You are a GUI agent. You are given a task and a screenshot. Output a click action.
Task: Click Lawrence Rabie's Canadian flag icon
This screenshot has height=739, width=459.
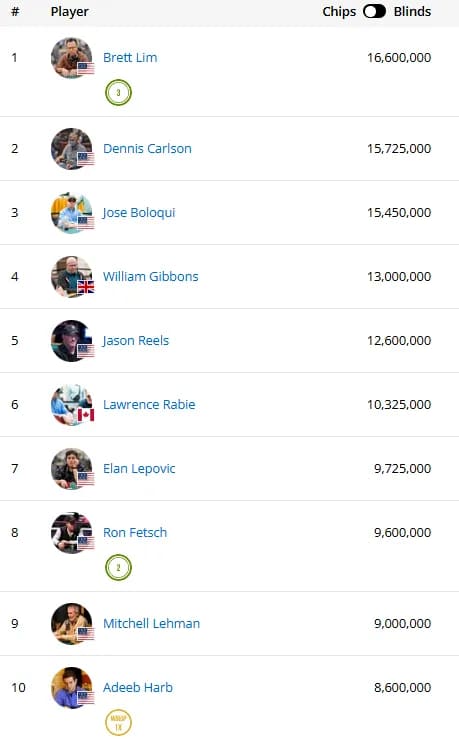(86, 415)
